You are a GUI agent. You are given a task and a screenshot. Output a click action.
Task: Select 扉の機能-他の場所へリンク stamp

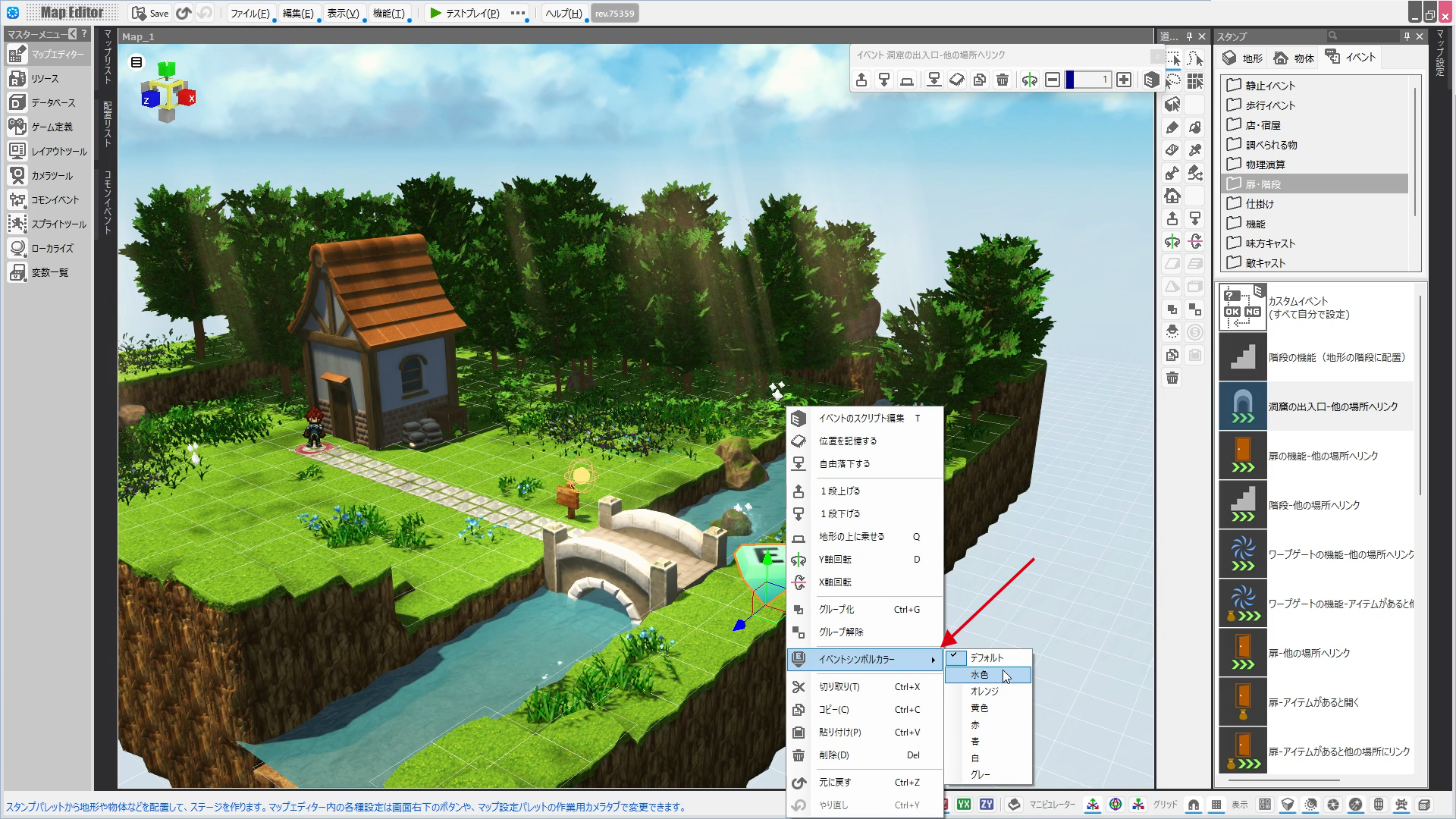(1316, 456)
